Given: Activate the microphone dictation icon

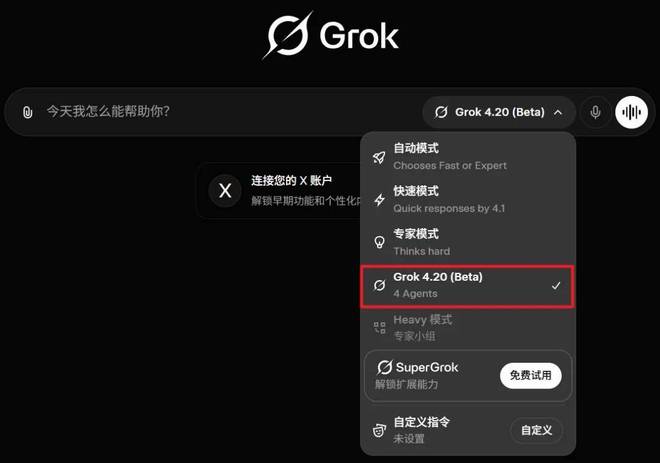Looking at the screenshot, I should [595, 112].
